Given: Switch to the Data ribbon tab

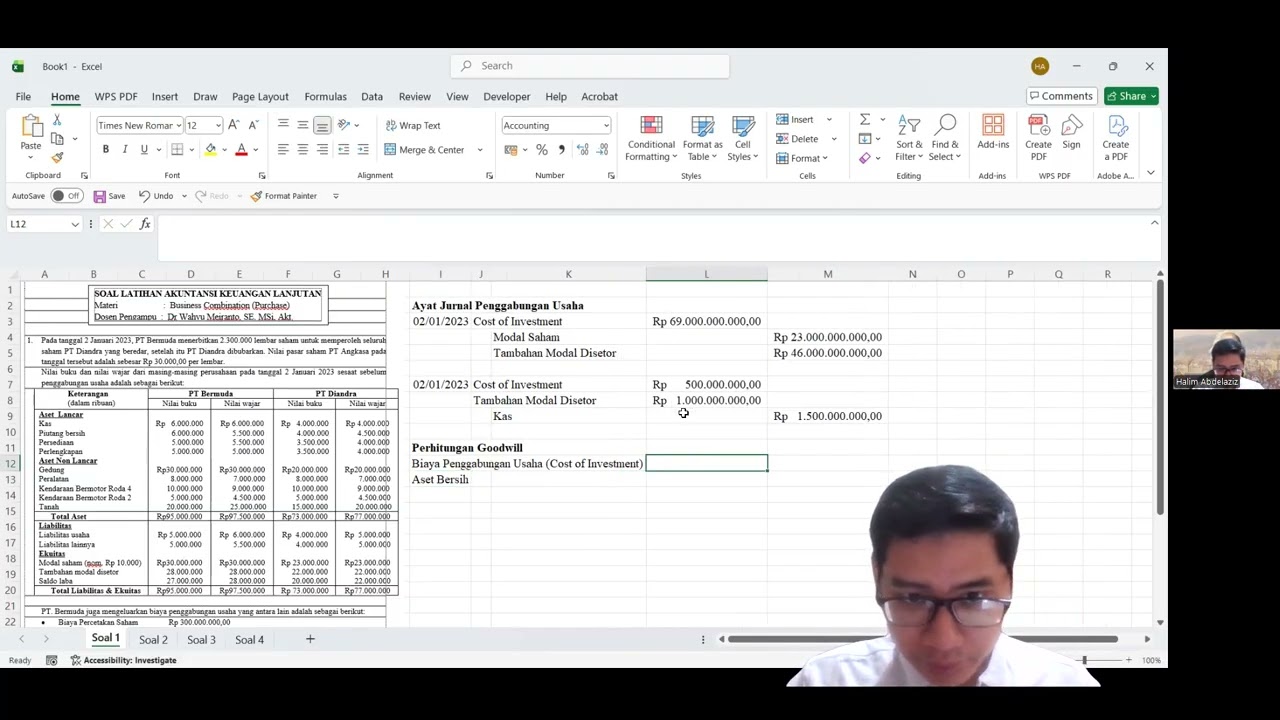Looking at the screenshot, I should point(372,97).
